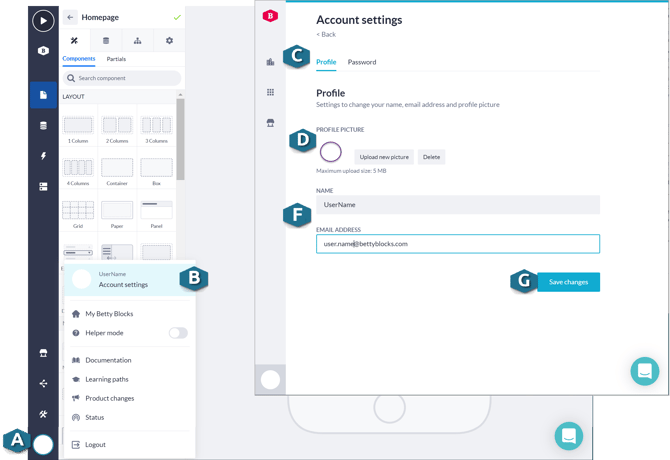Viewport: 670px width, 460px height.
Task: Open Product changes from the user menu
Action: [109, 398]
